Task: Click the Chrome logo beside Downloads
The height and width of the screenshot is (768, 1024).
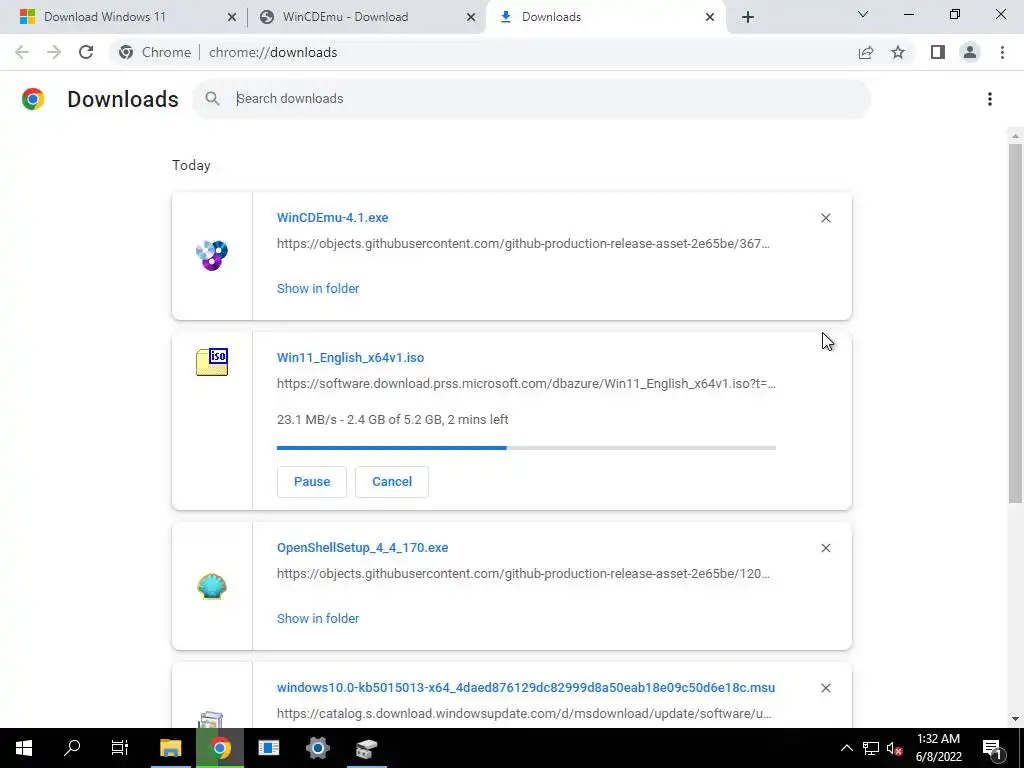Action: click(33, 99)
